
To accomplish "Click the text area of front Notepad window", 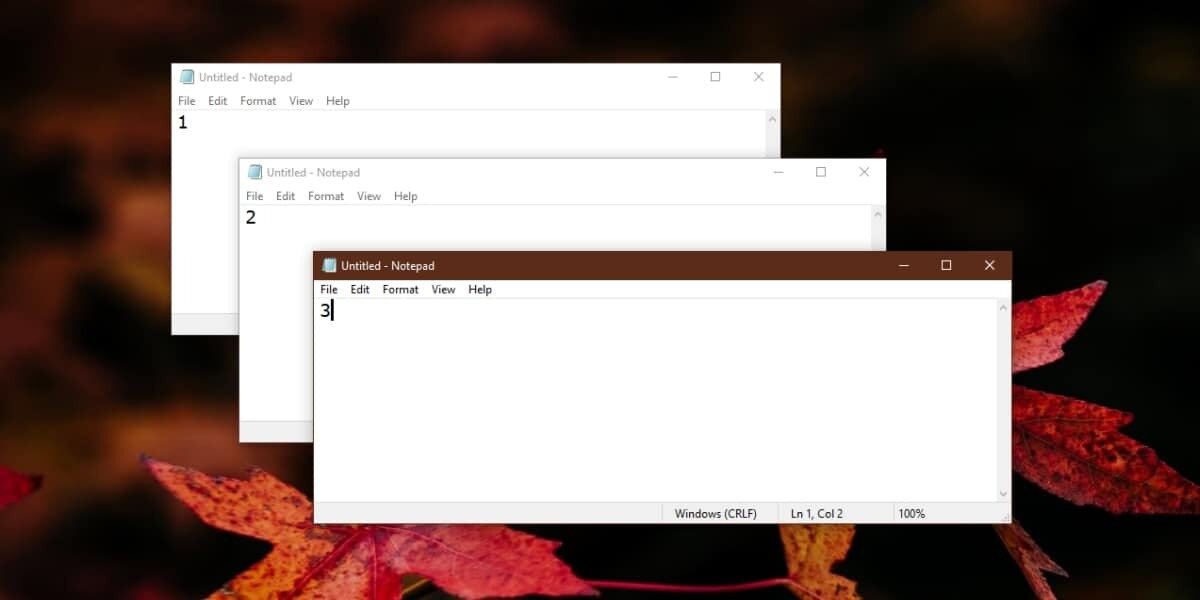I will [x=655, y=400].
